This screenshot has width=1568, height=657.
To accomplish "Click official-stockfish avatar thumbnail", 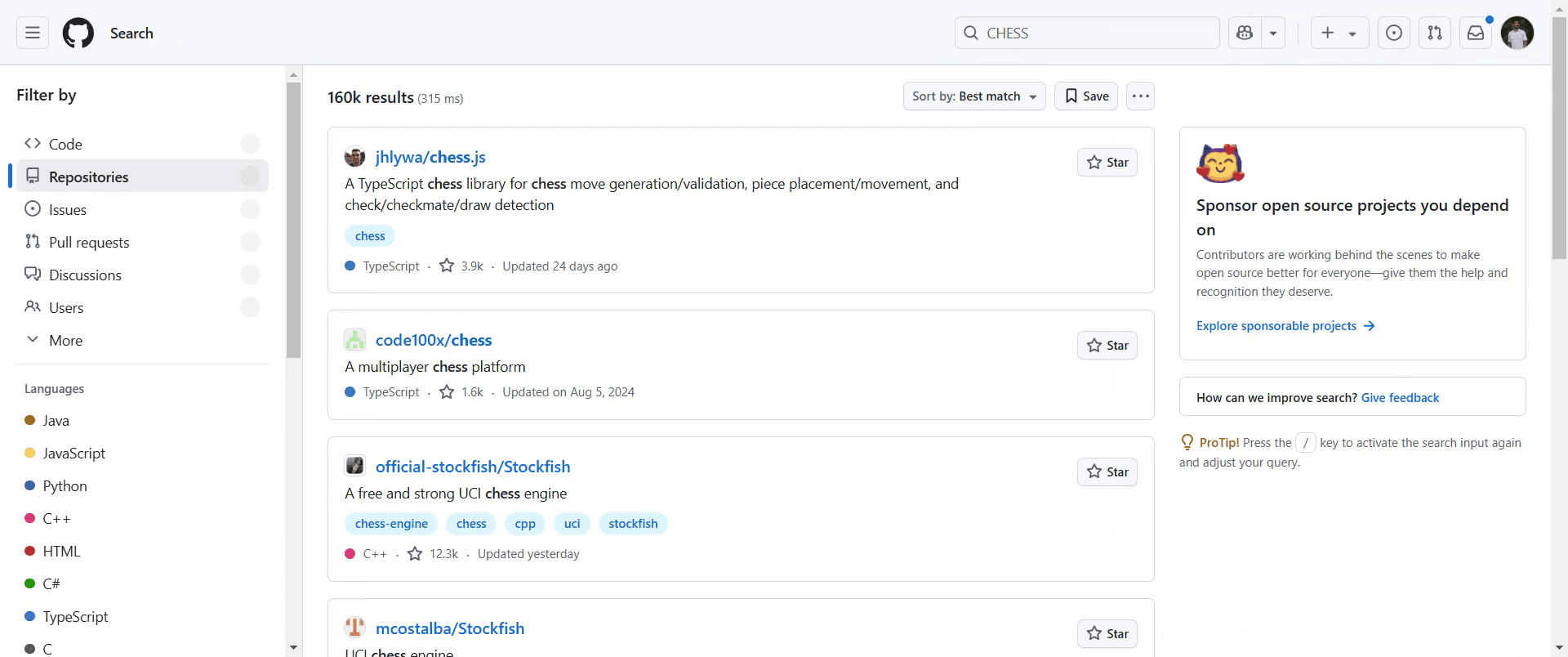I will coord(354,466).
